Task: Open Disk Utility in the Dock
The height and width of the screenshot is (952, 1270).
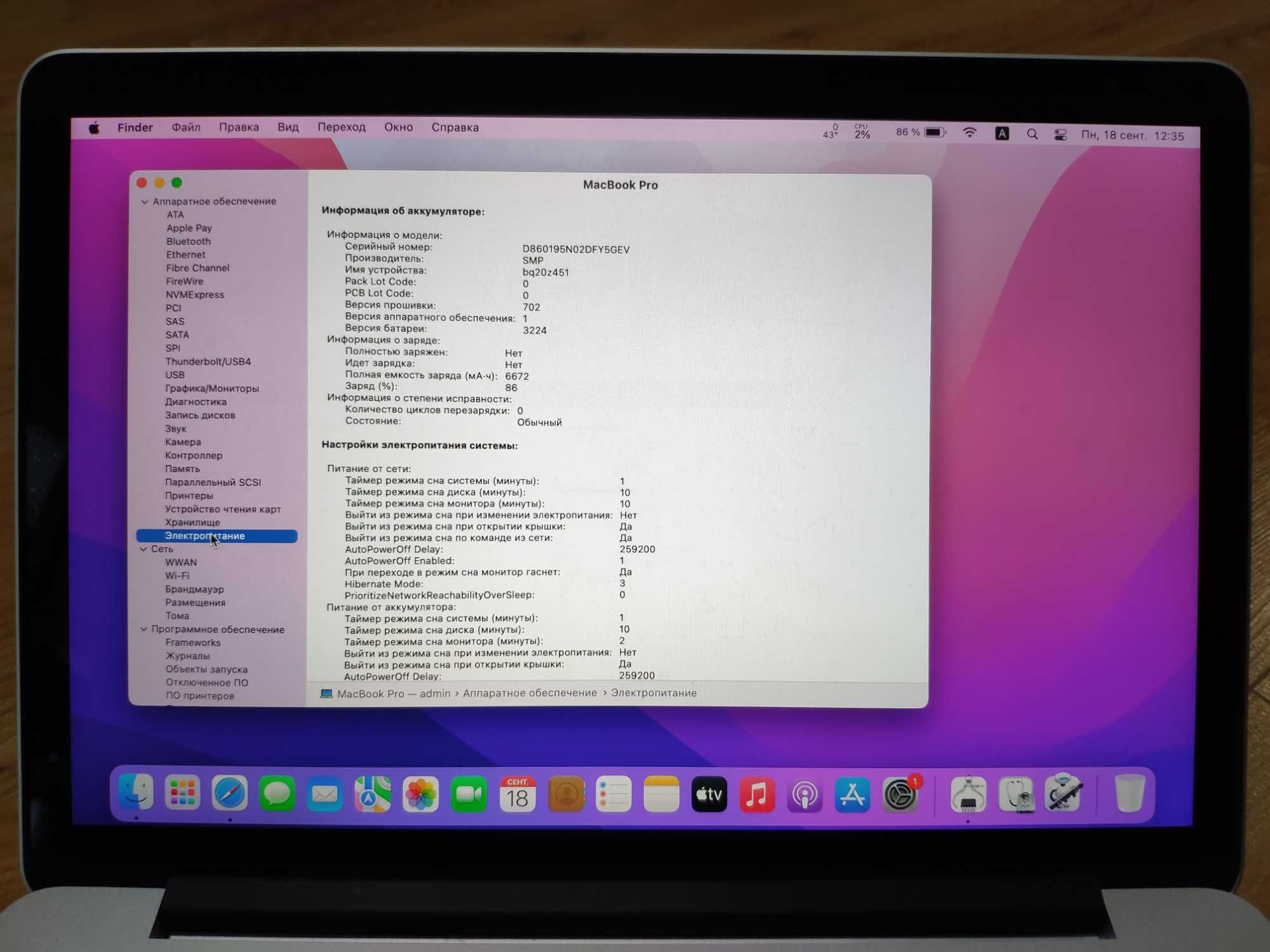Action: coord(1016,794)
